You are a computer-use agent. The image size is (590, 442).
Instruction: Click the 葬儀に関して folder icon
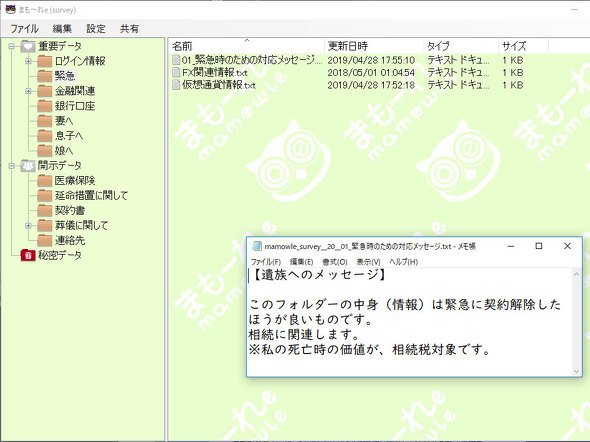point(44,226)
